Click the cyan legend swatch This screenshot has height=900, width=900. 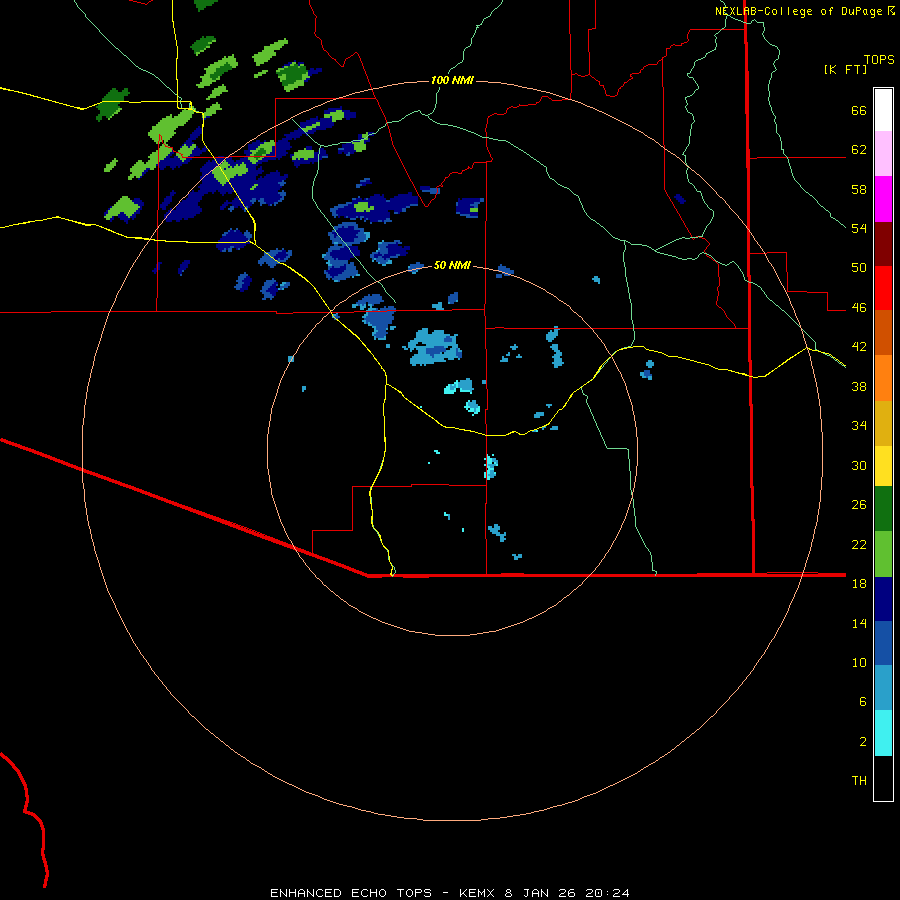[883, 733]
